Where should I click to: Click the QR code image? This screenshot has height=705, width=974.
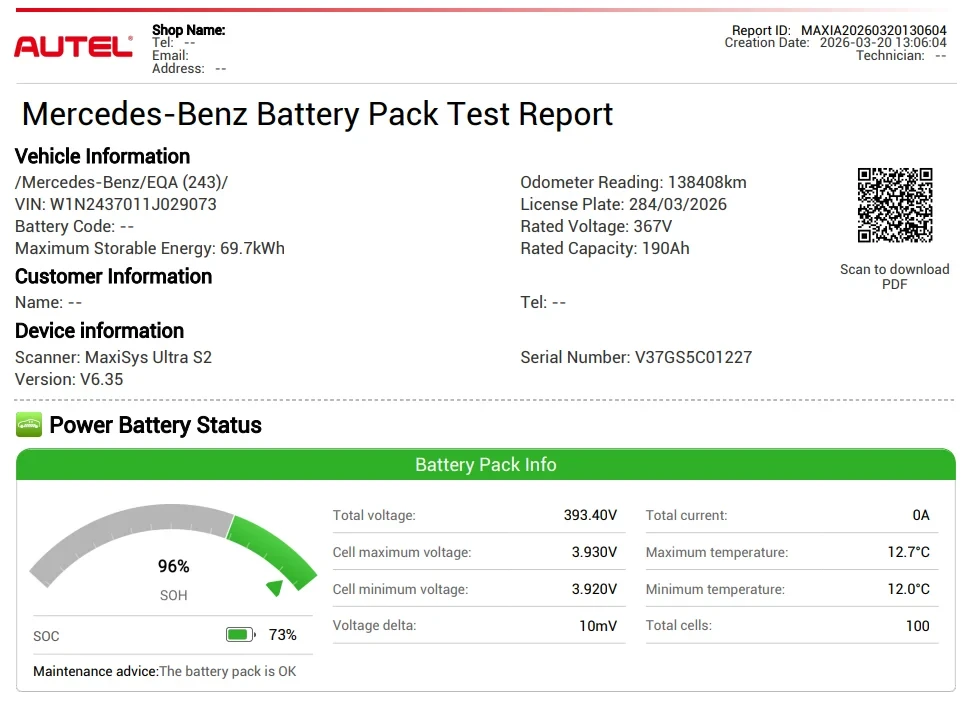(894, 205)
